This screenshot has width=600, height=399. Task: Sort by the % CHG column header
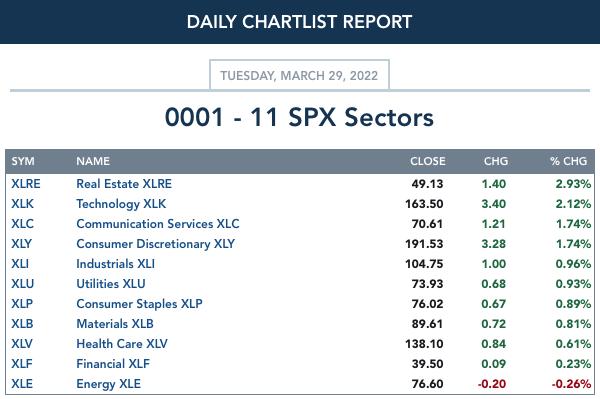click(x=569, y=161)
